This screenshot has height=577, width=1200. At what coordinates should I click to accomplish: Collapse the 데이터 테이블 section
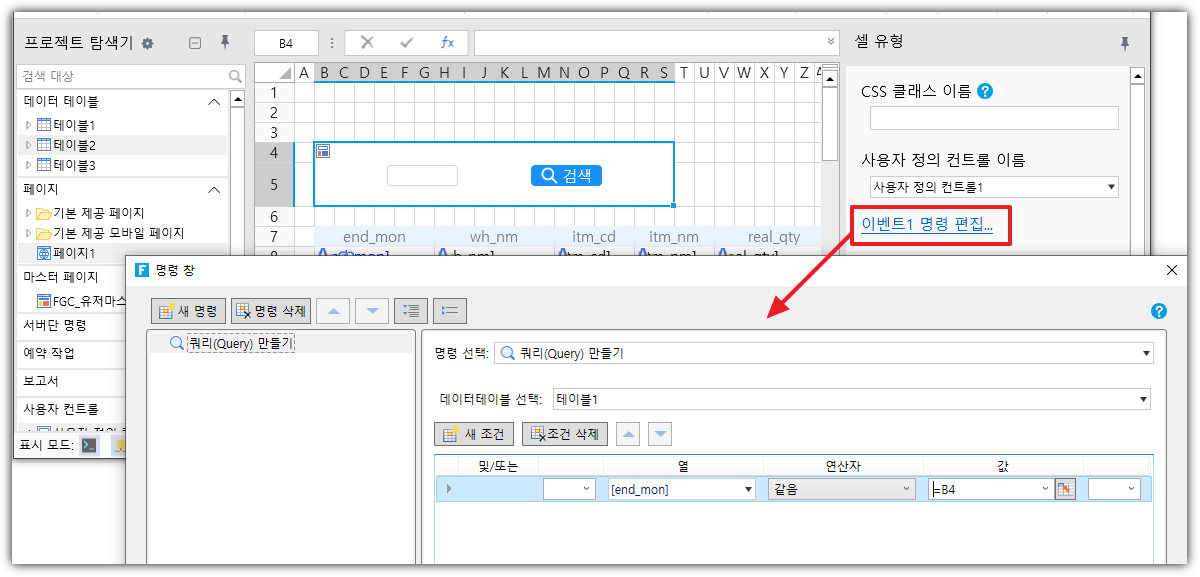coord(213,101)
